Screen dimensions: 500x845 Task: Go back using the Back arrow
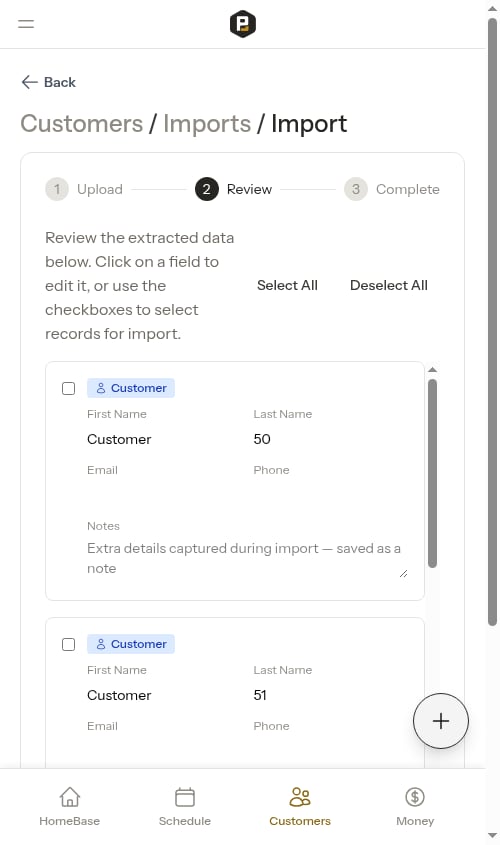coord(48,82)
